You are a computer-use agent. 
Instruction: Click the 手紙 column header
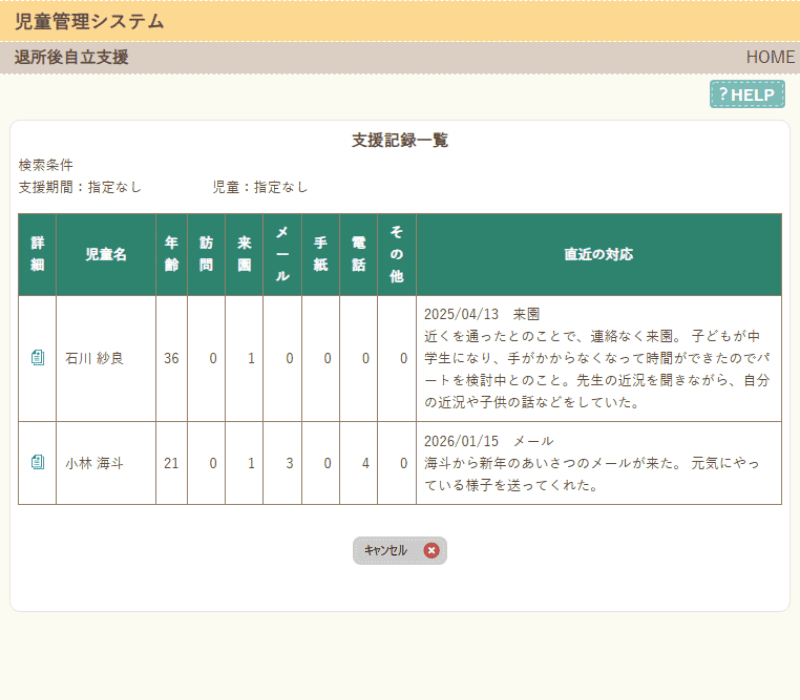click(321, 255)
